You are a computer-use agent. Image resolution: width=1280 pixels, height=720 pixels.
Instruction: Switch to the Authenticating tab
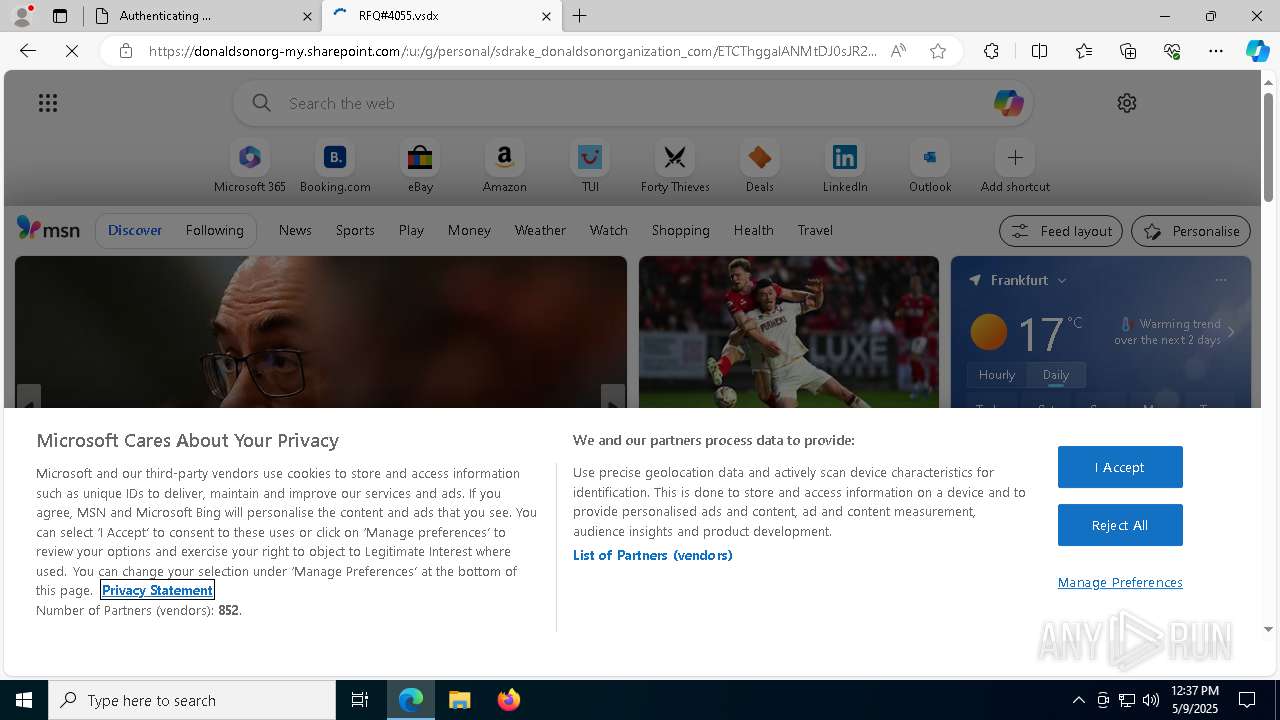tap(202, 16)
